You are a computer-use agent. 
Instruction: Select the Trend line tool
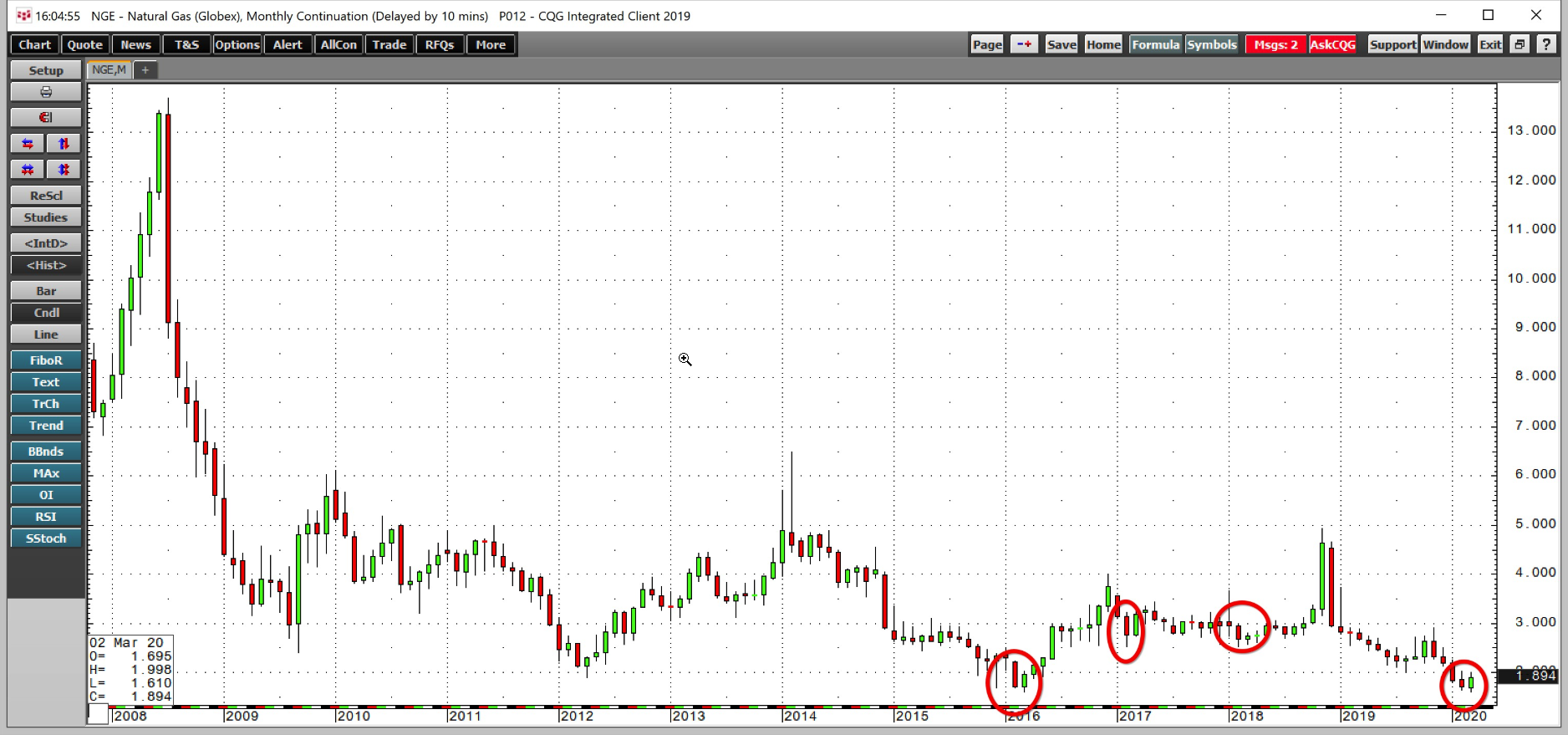tap(46, 426)
